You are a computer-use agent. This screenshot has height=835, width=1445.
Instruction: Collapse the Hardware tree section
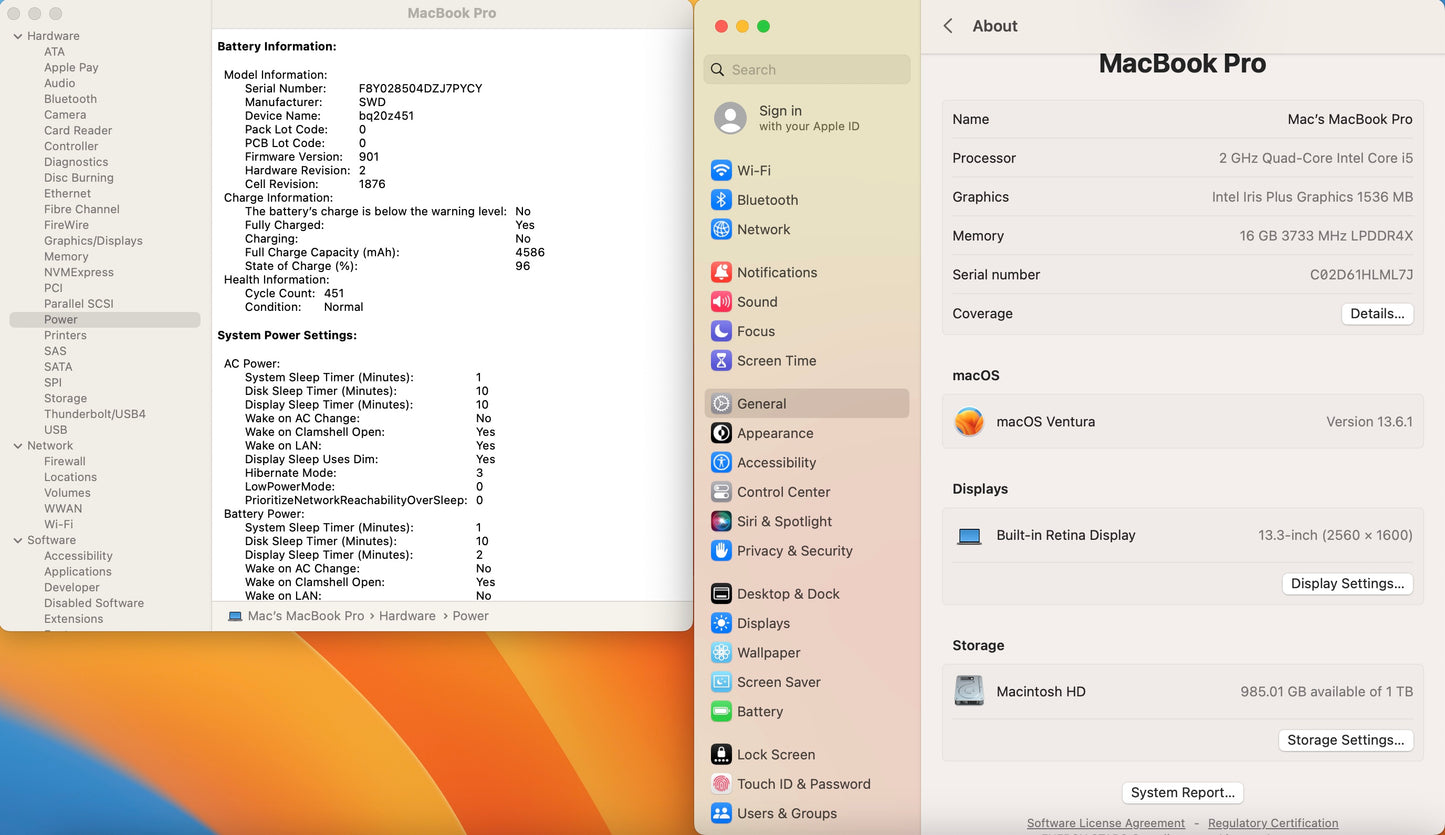click(18, 36)
